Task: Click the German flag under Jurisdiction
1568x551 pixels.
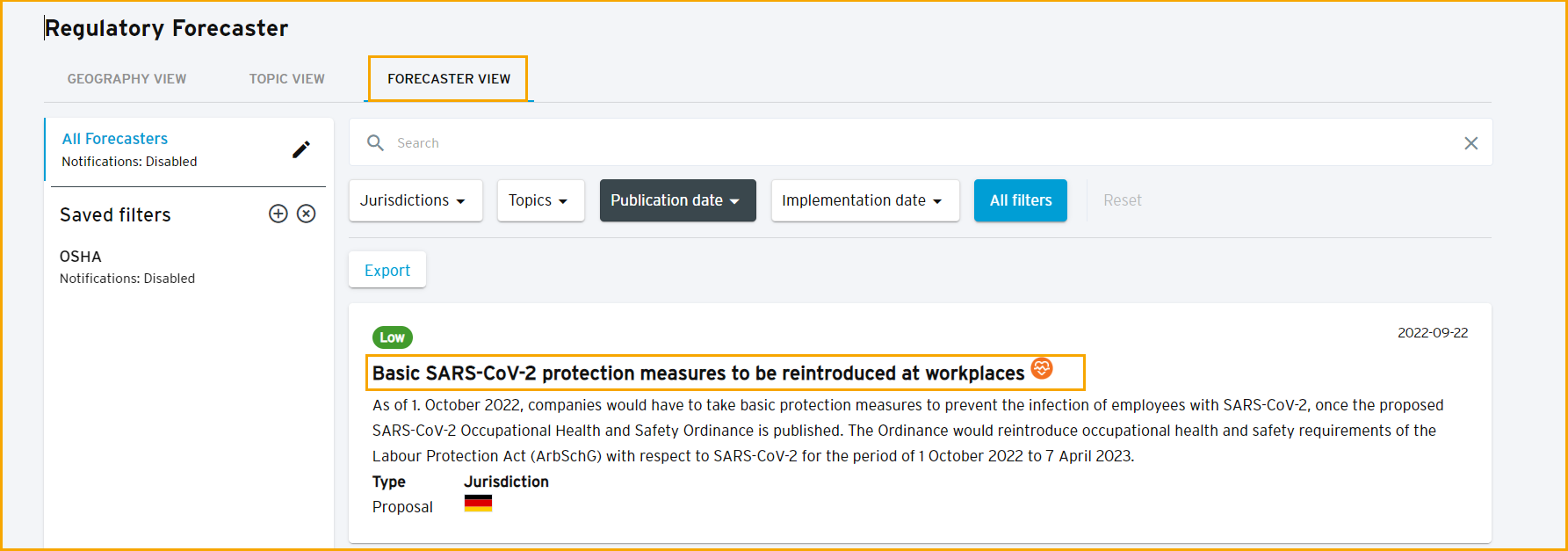Action: pos(478,504)
